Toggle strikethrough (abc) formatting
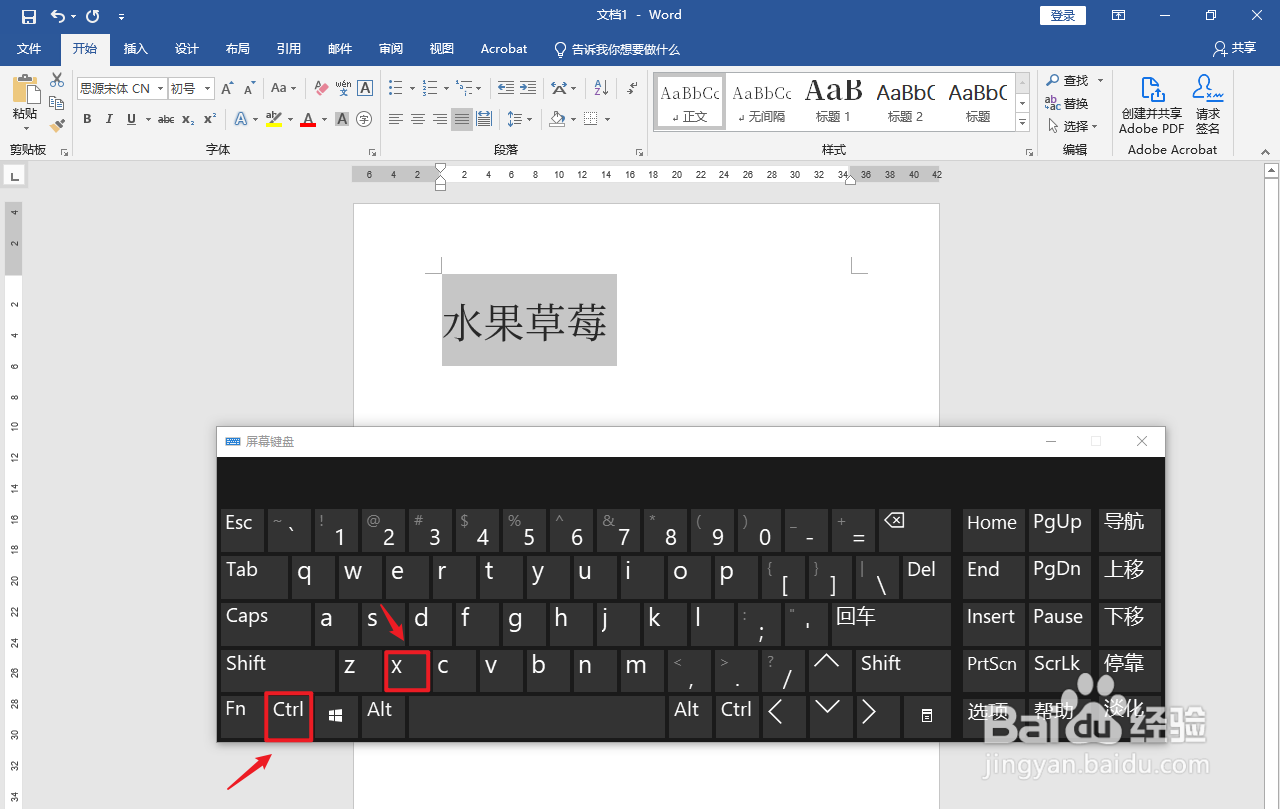This screenshot has width=1280, height=809. coord(166,119)
